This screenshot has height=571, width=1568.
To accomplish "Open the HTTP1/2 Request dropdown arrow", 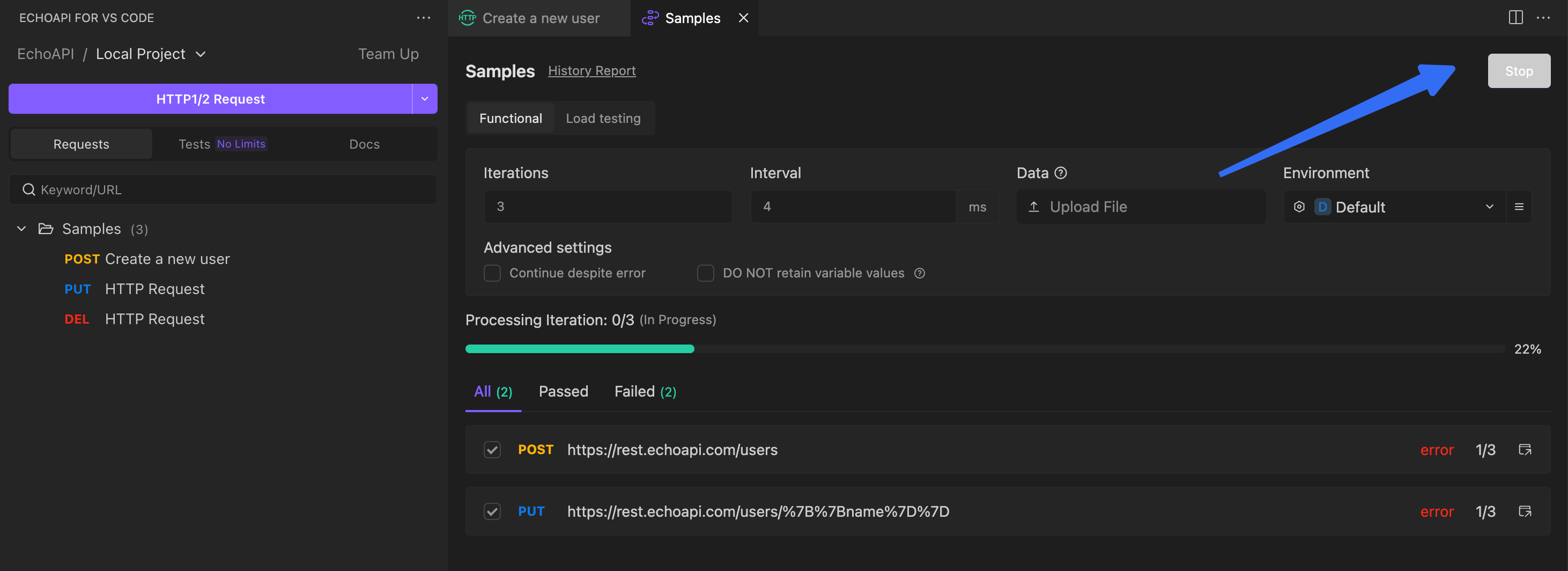I will point(425,99).
